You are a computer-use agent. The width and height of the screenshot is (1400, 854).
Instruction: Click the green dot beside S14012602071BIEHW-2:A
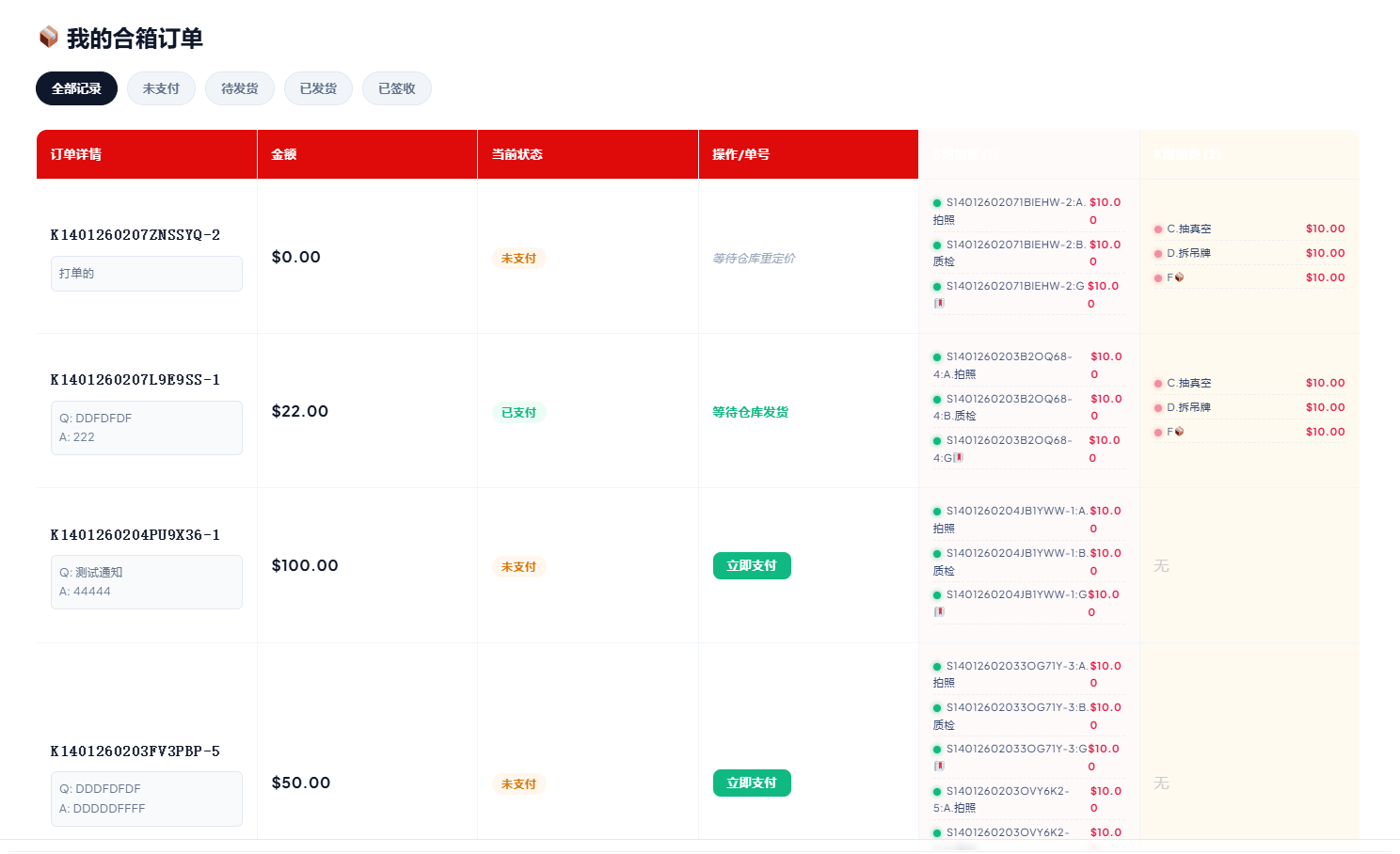coord(937,203)
